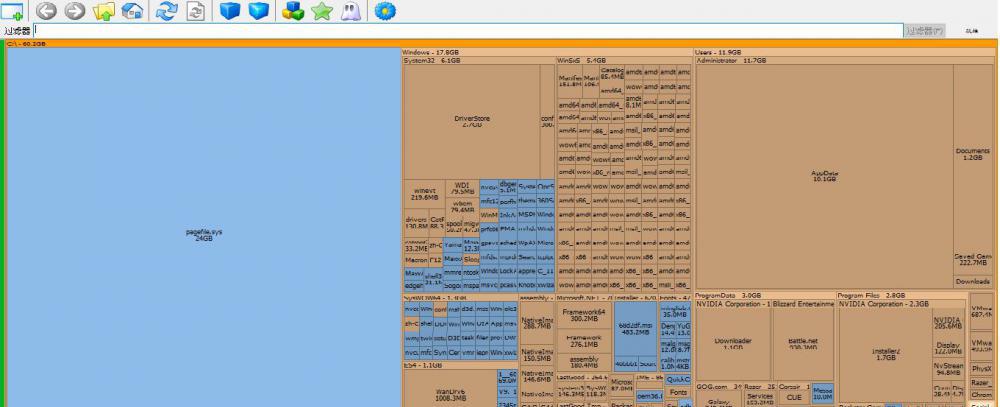Select the 68d2df.msi 483.2MB file block
1000x407 pixels.
click(x=635, y=329)
